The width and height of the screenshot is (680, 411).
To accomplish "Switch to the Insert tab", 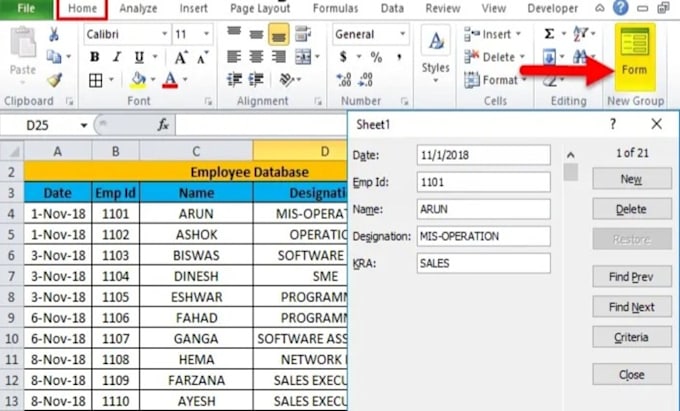I will [x=193, y=8].
